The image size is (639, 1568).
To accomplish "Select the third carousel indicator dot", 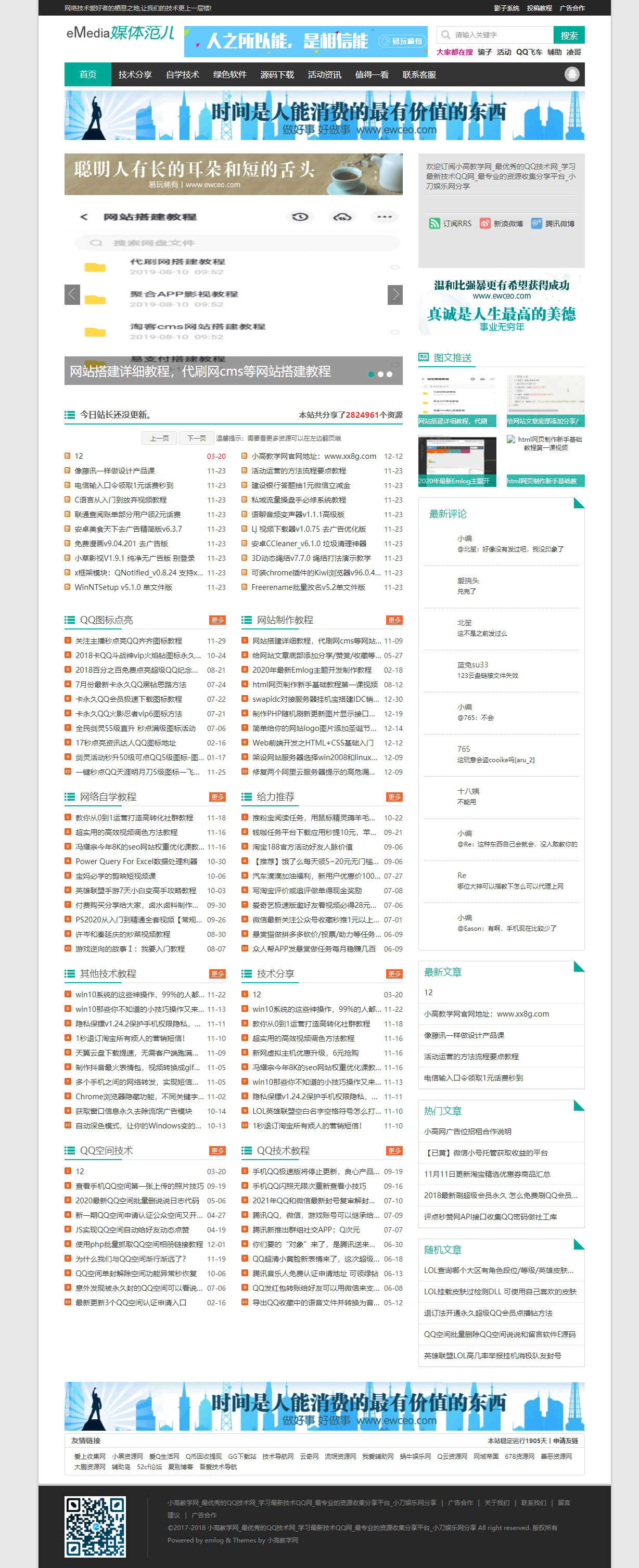I will coord(389,375).
